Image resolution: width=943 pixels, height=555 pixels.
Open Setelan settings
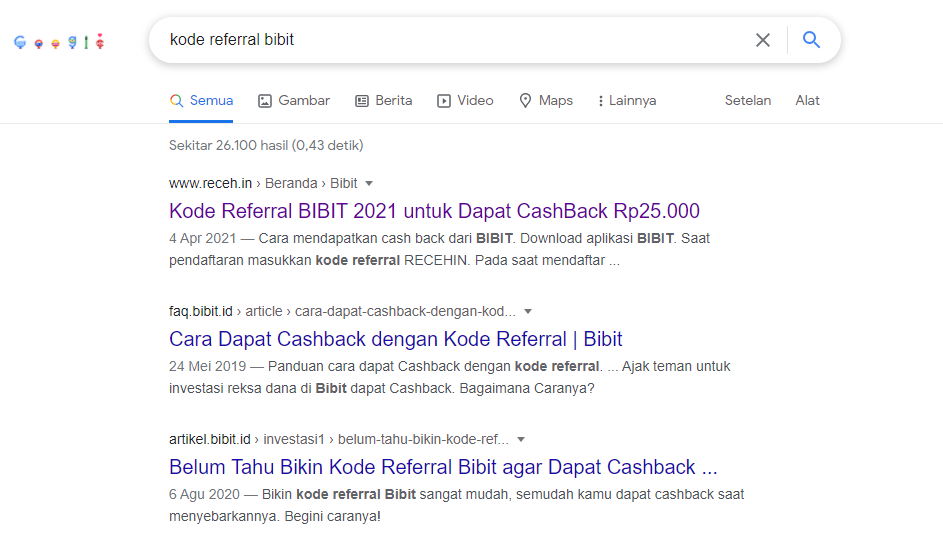[x=748, y=100]
